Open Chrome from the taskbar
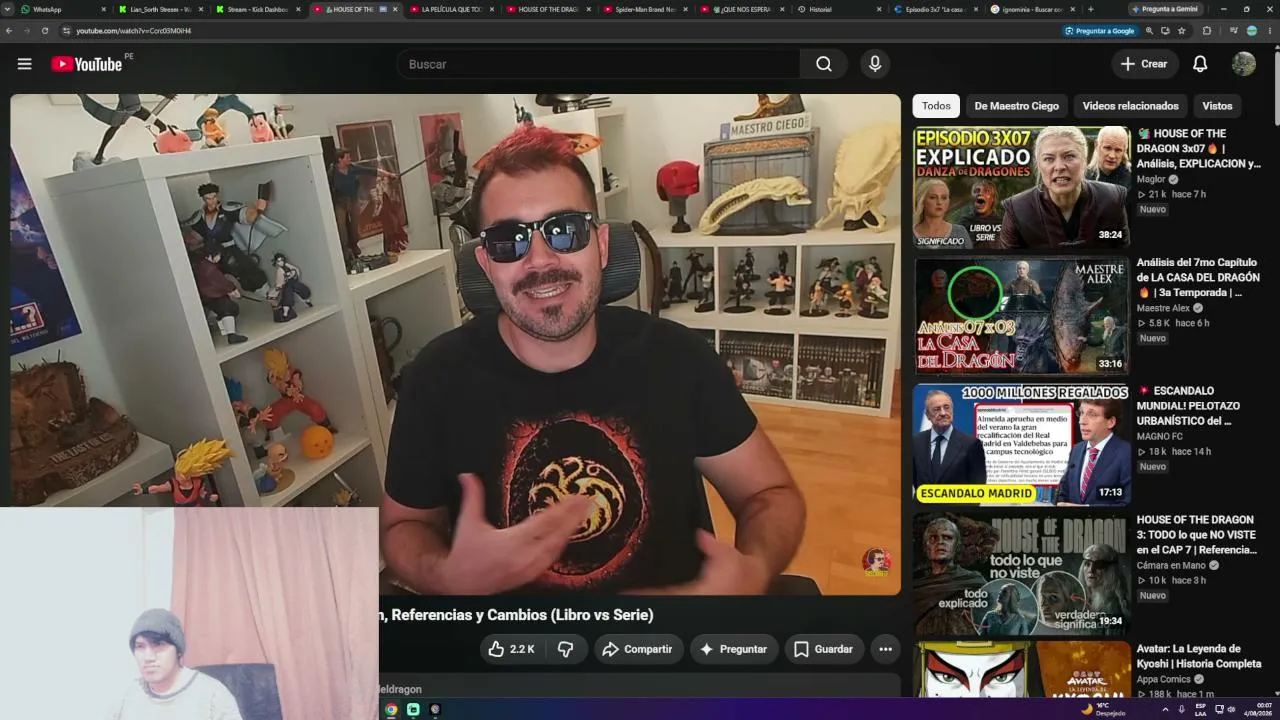This screenshot has width=1280, height=720. pos(391,709)
